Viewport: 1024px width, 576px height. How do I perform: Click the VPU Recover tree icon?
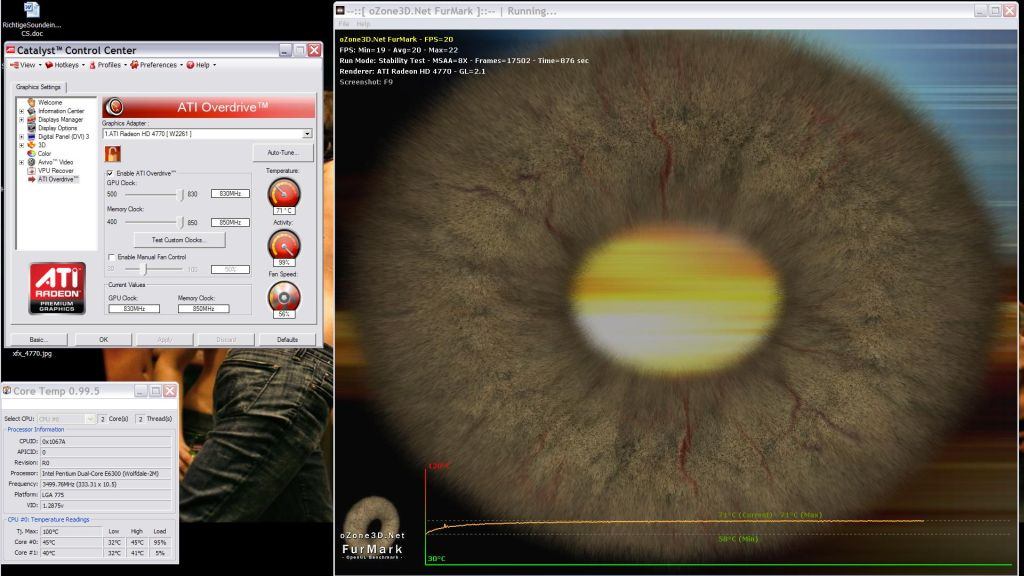click(31, 170)
